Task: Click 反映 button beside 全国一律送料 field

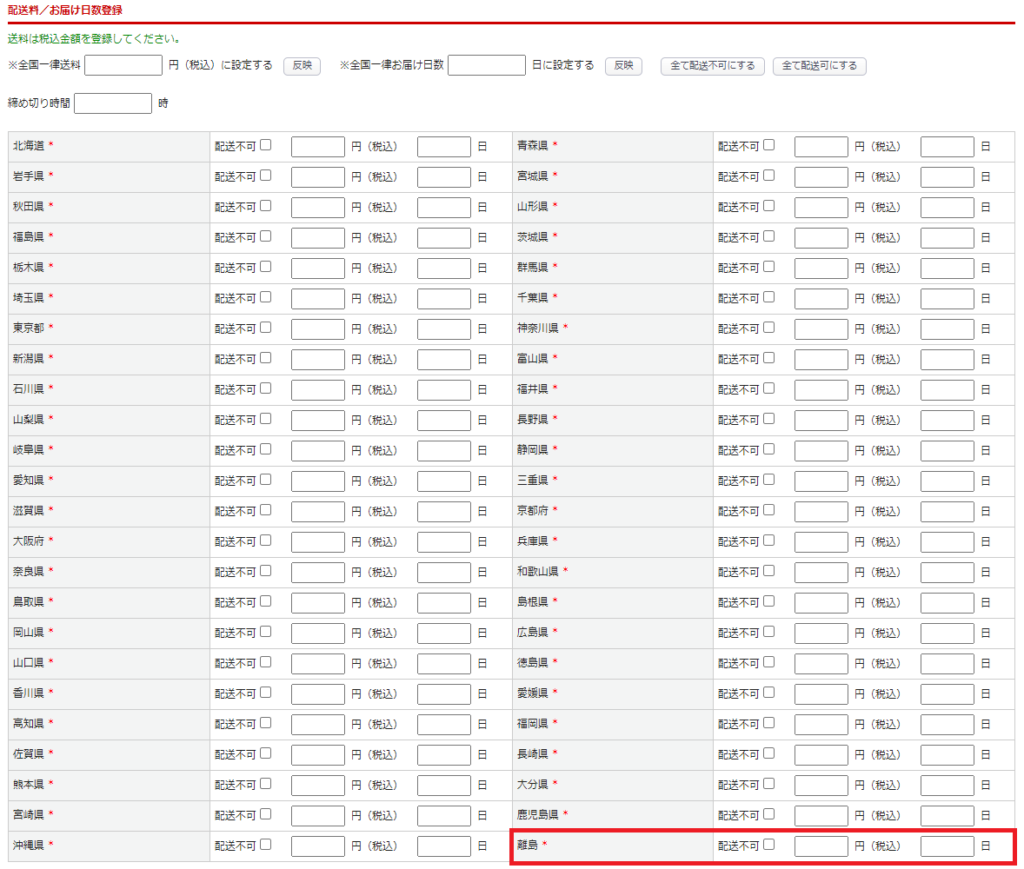Action: pos(302,66)
